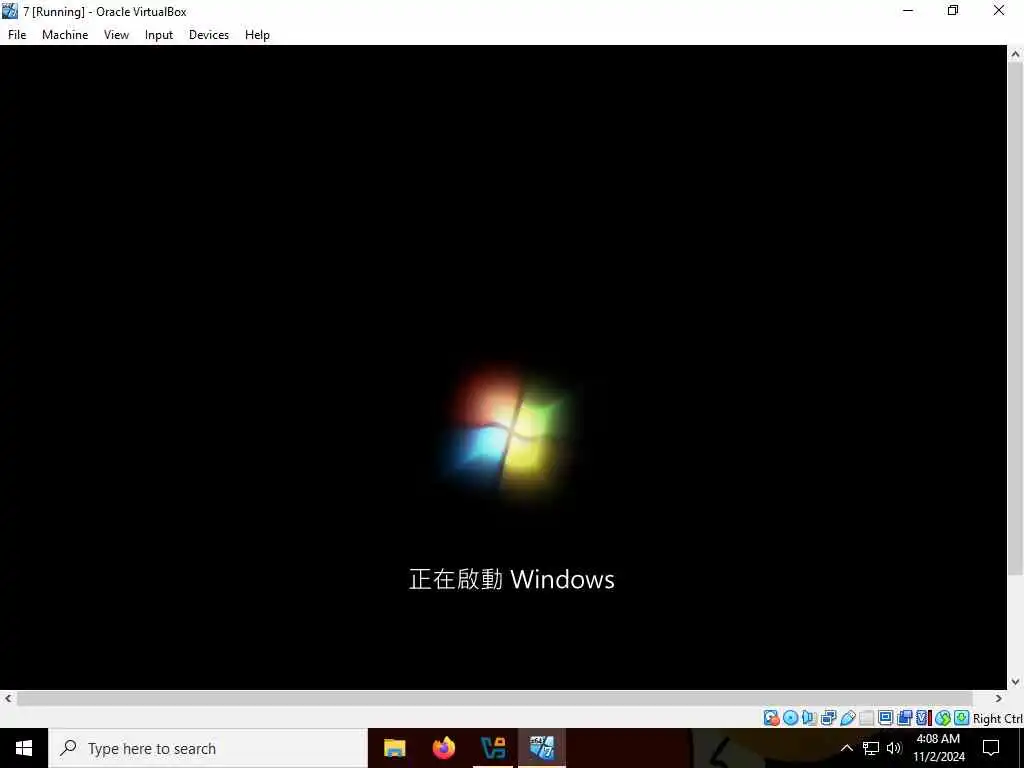
Task: Open the Devices menu
Action: click(x=209, y=35)
